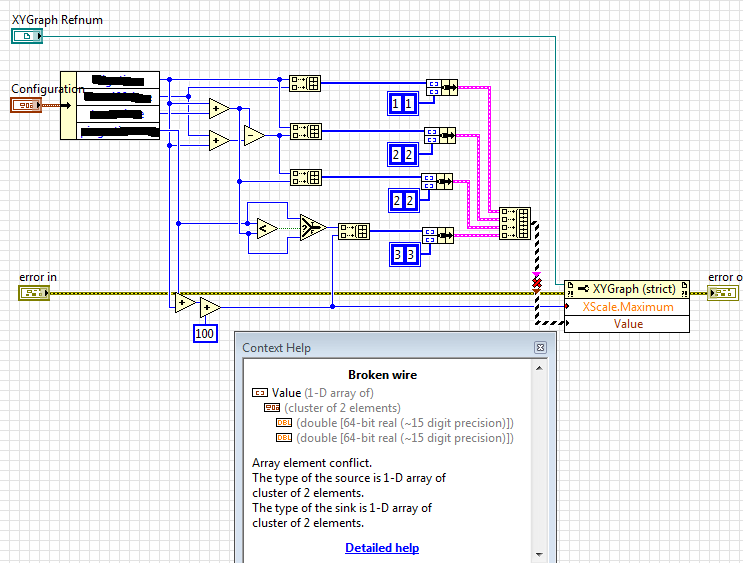The width and height of the screenshot is (743, 563).
Task: Click the Value property row
Action: (x=627, y=324)
